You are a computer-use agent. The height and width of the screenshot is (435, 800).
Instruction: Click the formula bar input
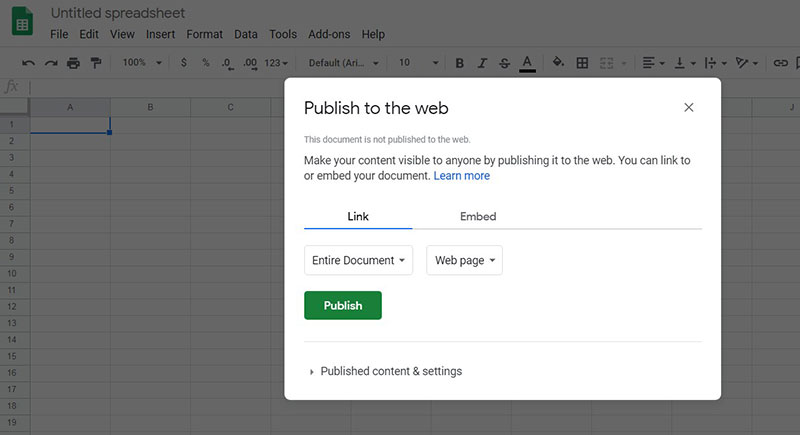[156, 87]
